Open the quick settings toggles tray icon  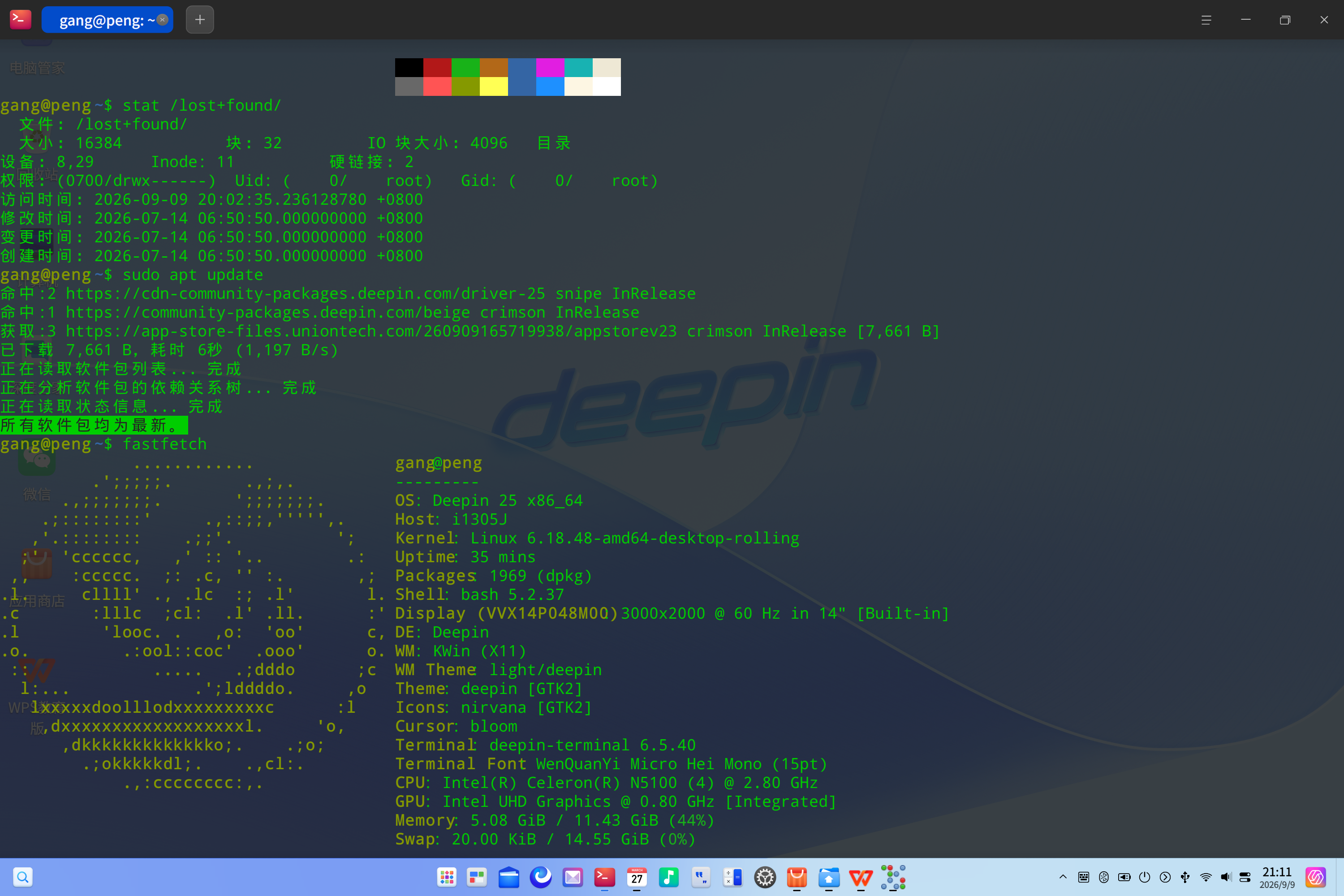[x=1245, y=877]
